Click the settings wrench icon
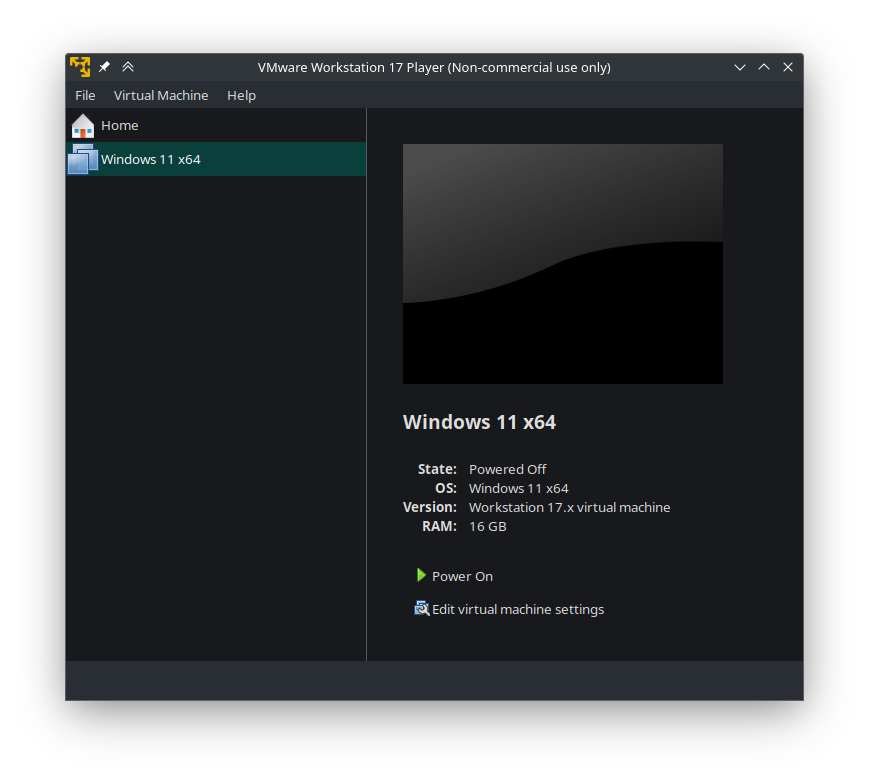This screenshot has height=779, width=870. coord(422,608)
